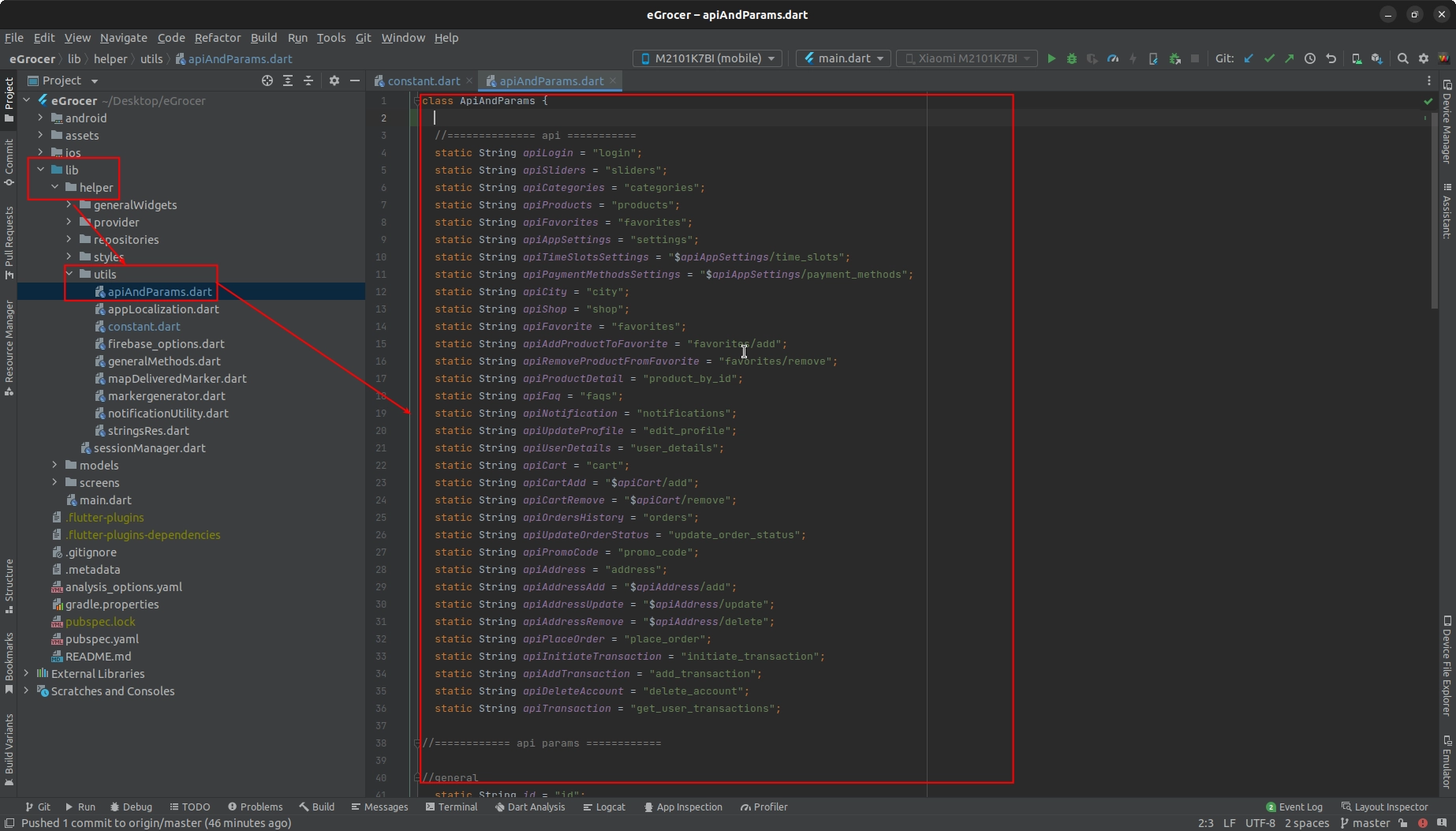Stop the running app square icon
1456x831 pixels.
1195,58
